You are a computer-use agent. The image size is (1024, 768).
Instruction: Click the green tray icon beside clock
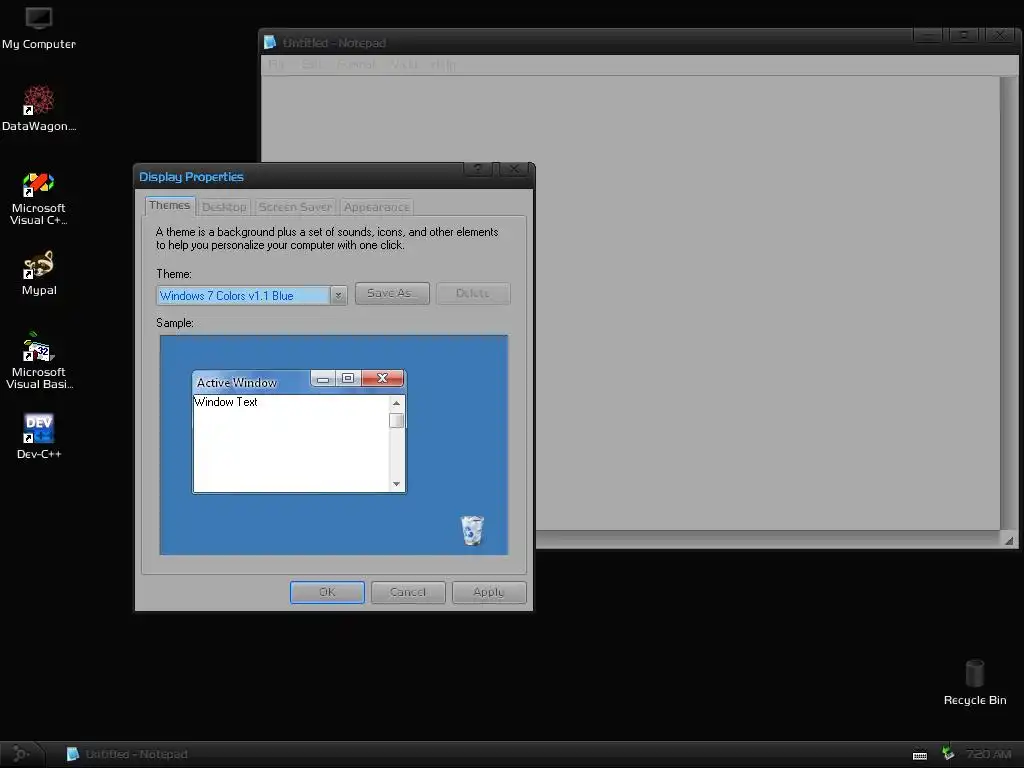click(x=948, y=754)
